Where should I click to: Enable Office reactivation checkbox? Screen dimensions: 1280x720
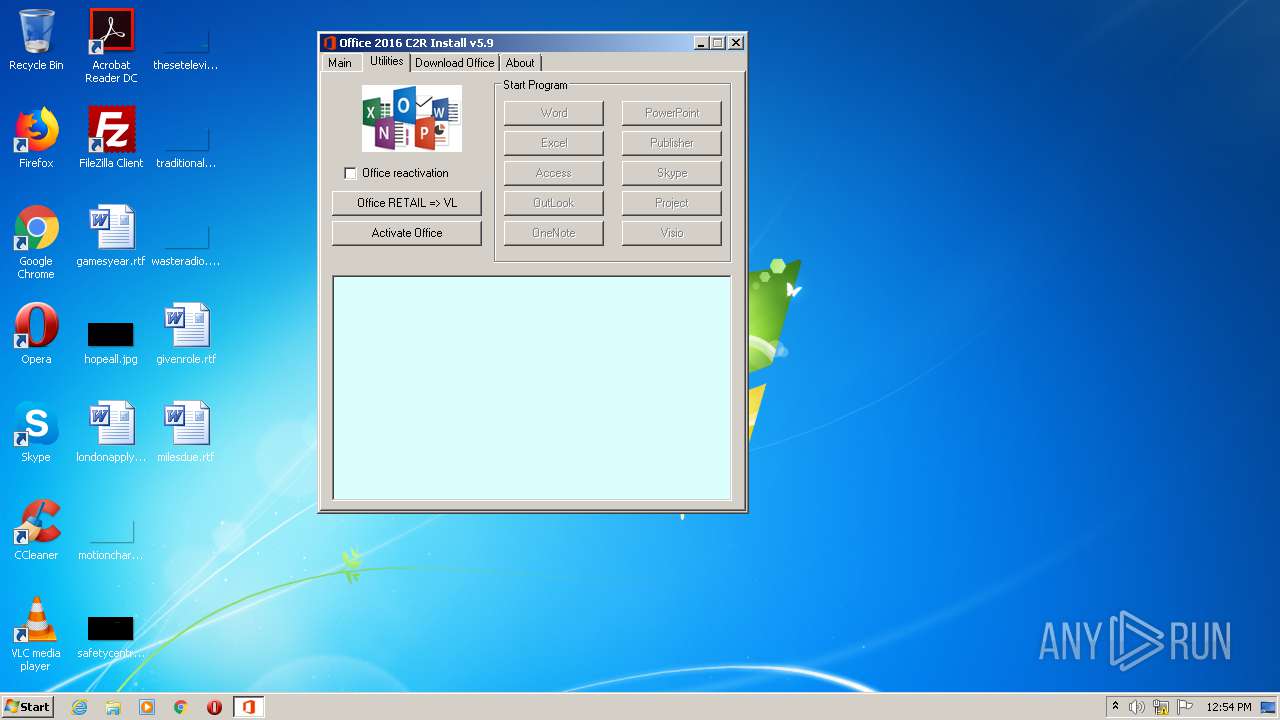point(350,173)
